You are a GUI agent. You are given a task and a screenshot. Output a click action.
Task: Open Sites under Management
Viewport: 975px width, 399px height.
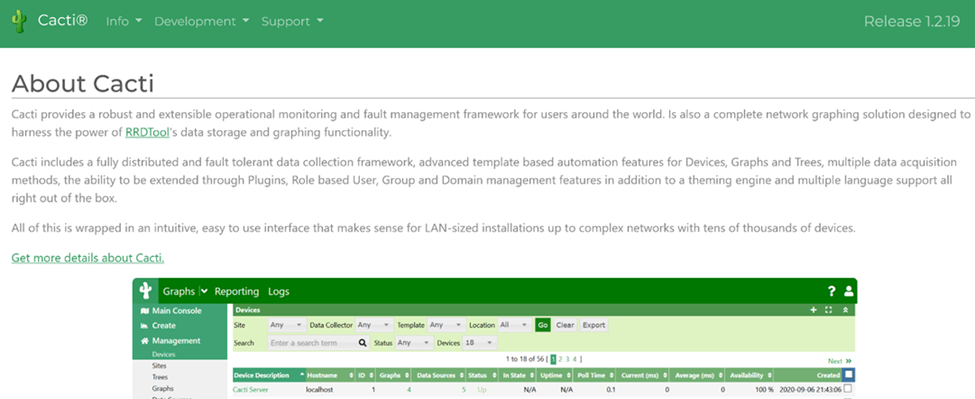click(159, 366)
